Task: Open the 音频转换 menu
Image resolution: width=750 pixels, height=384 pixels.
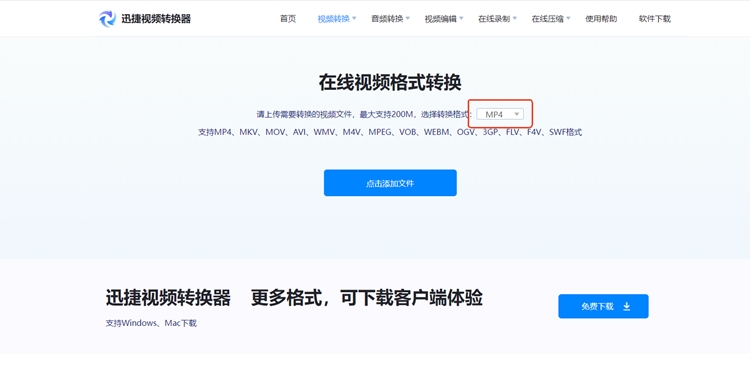Action: (x=387, y=19)
